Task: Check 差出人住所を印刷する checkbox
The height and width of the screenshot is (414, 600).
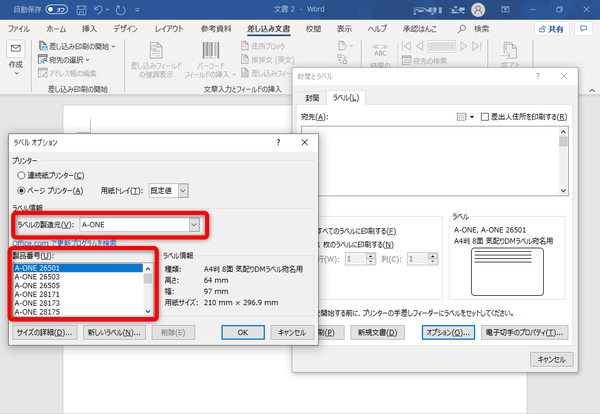Action: pos(485,117)
